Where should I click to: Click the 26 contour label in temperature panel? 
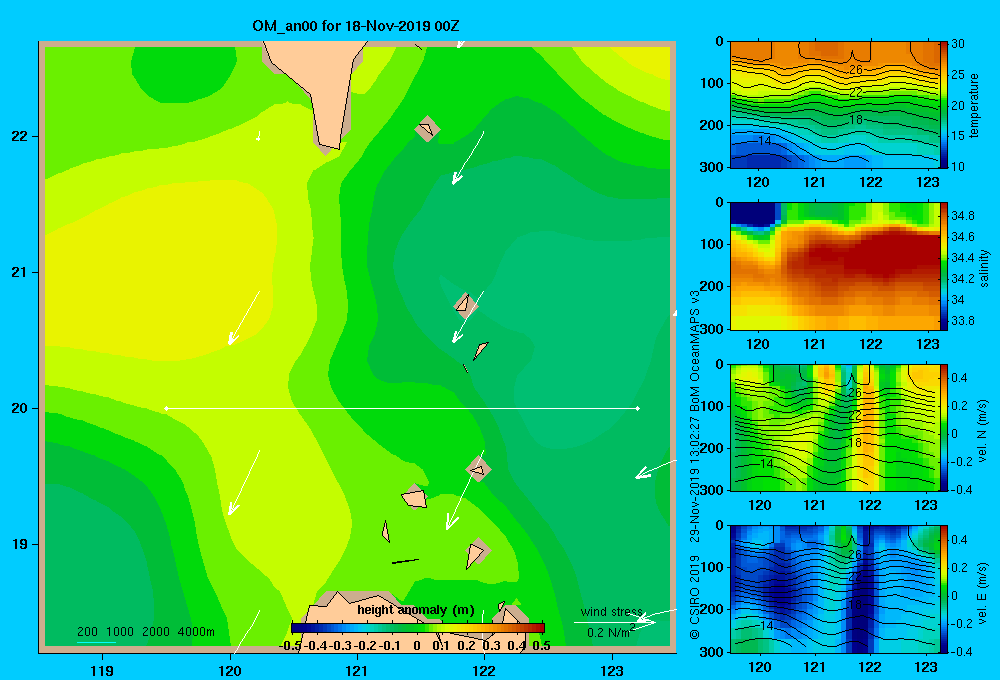coord(856,70)
